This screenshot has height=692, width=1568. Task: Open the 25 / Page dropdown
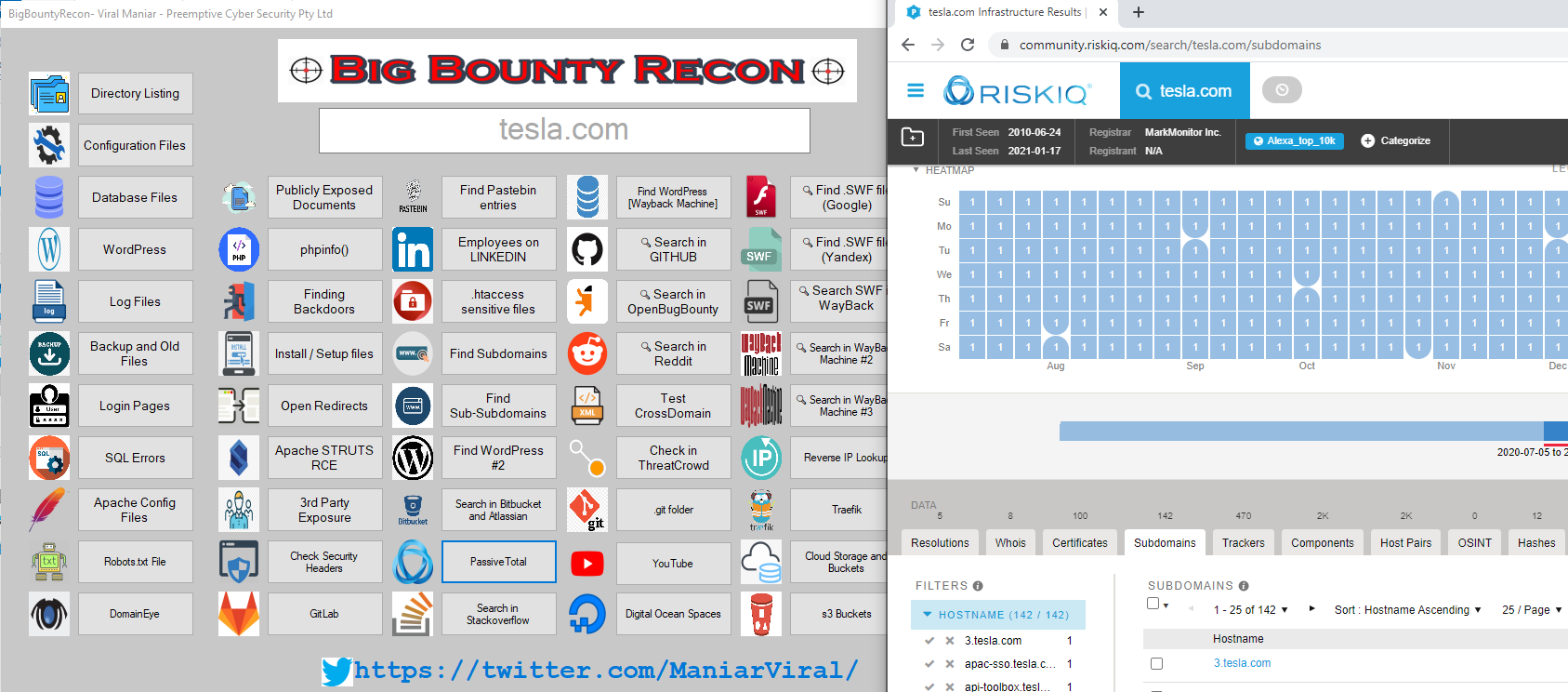[1532, 610]
